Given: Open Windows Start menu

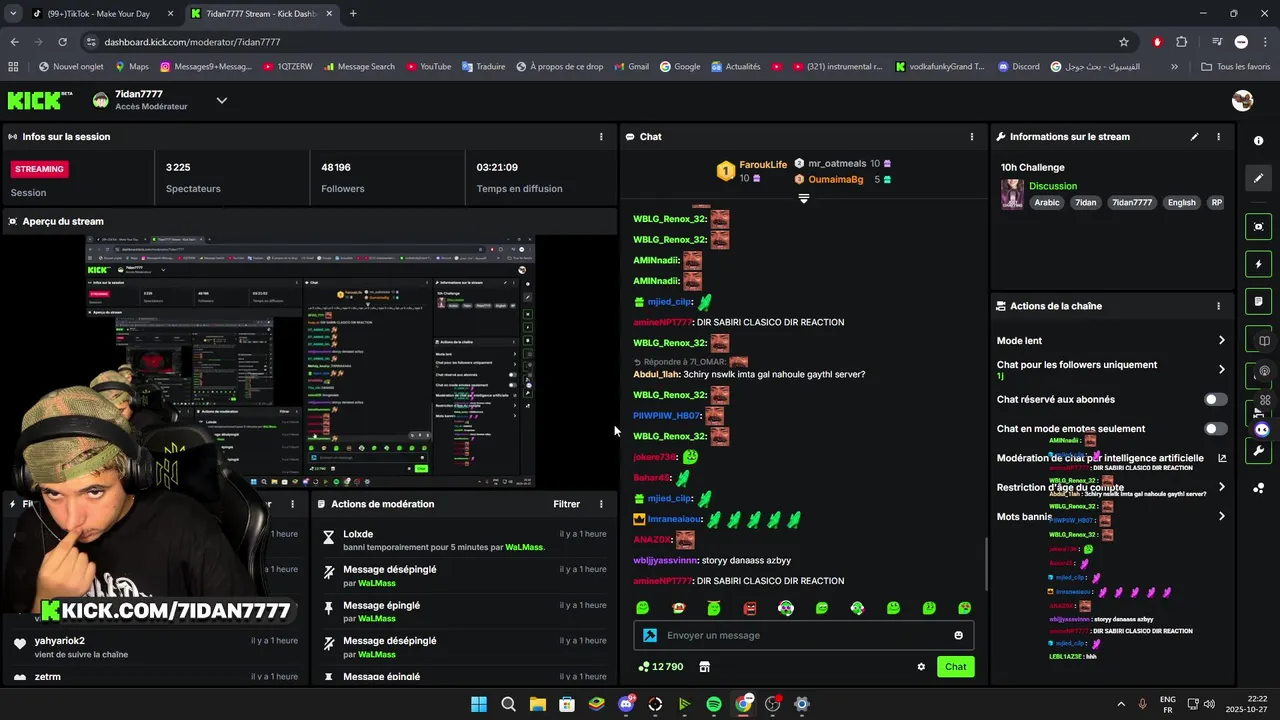Looking at the screenshot, I should point(479,704).
